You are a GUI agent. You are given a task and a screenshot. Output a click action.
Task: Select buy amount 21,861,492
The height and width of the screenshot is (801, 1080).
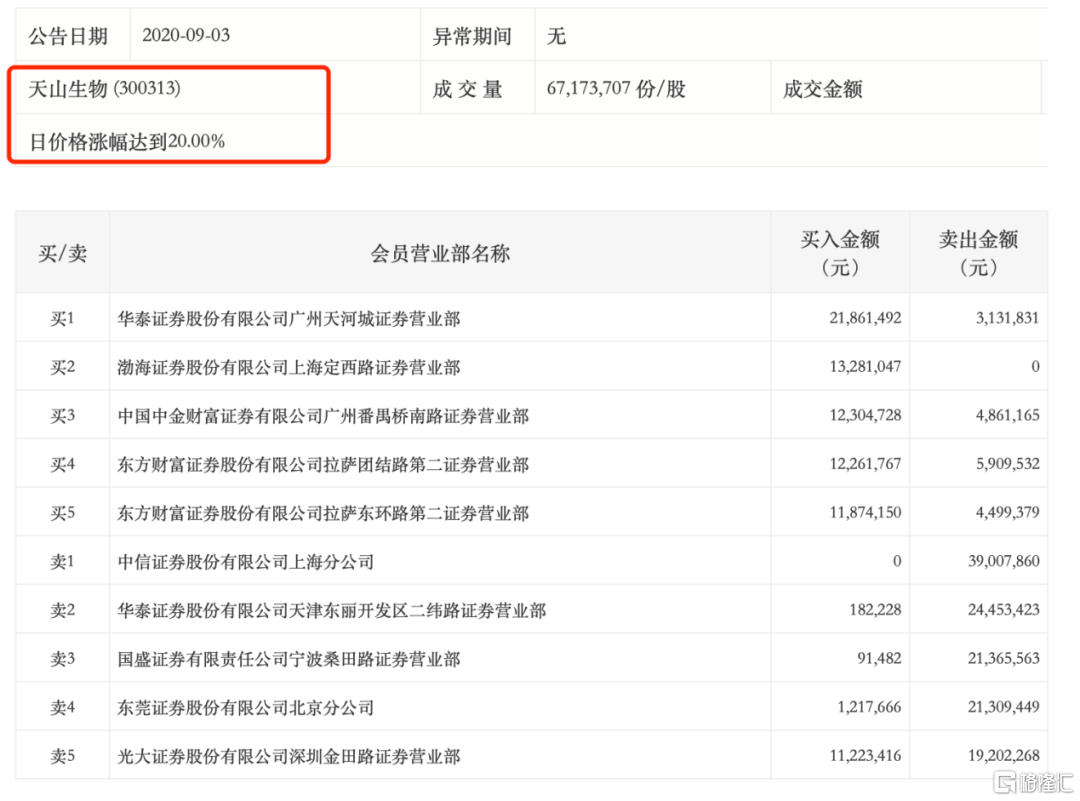point(865,318)
